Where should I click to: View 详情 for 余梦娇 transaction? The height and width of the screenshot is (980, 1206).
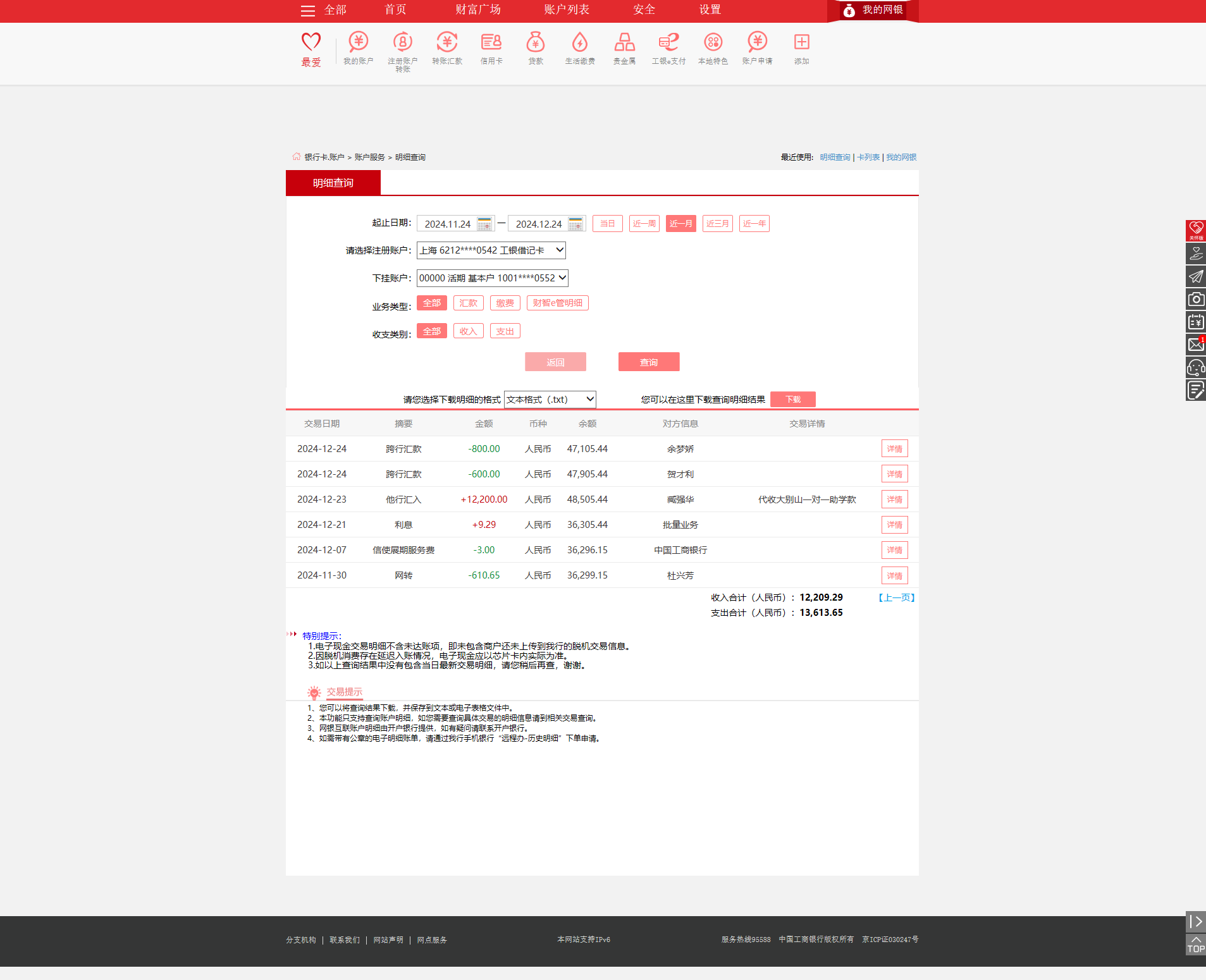895,449
